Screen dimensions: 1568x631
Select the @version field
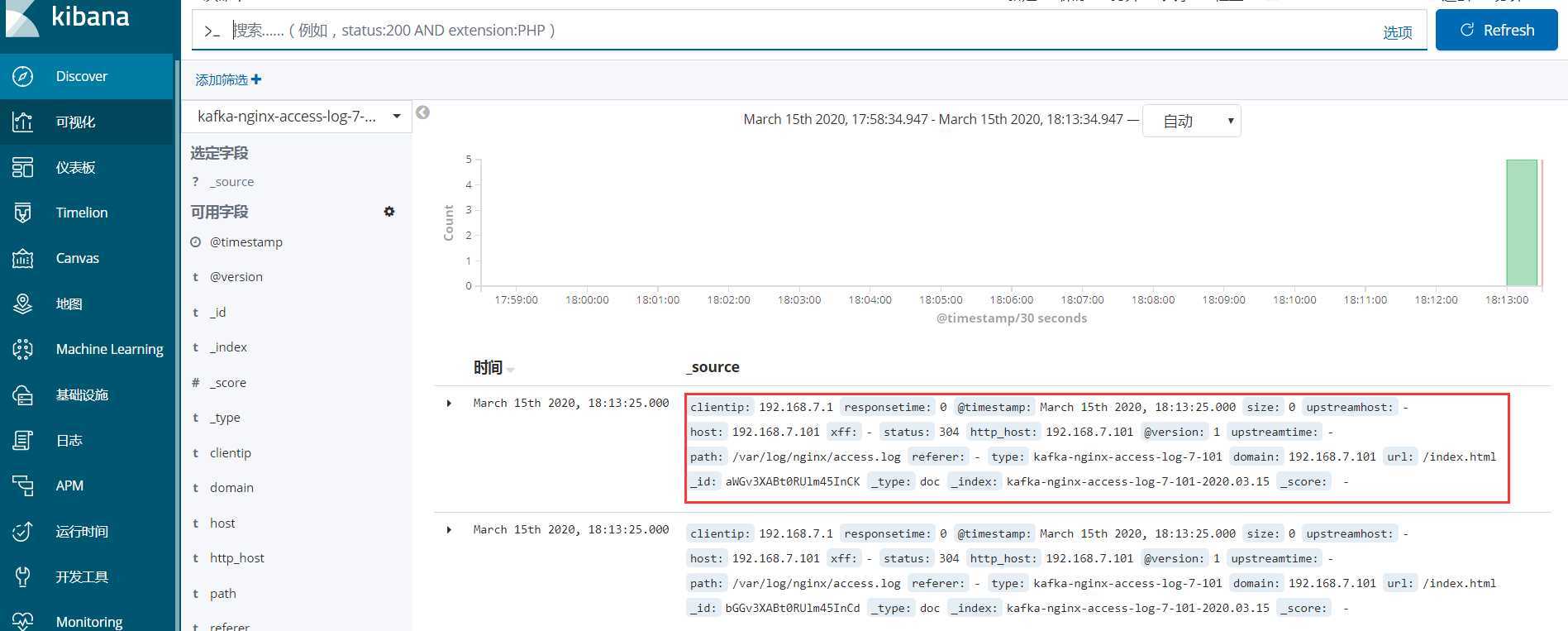click(x=236, y=277)
